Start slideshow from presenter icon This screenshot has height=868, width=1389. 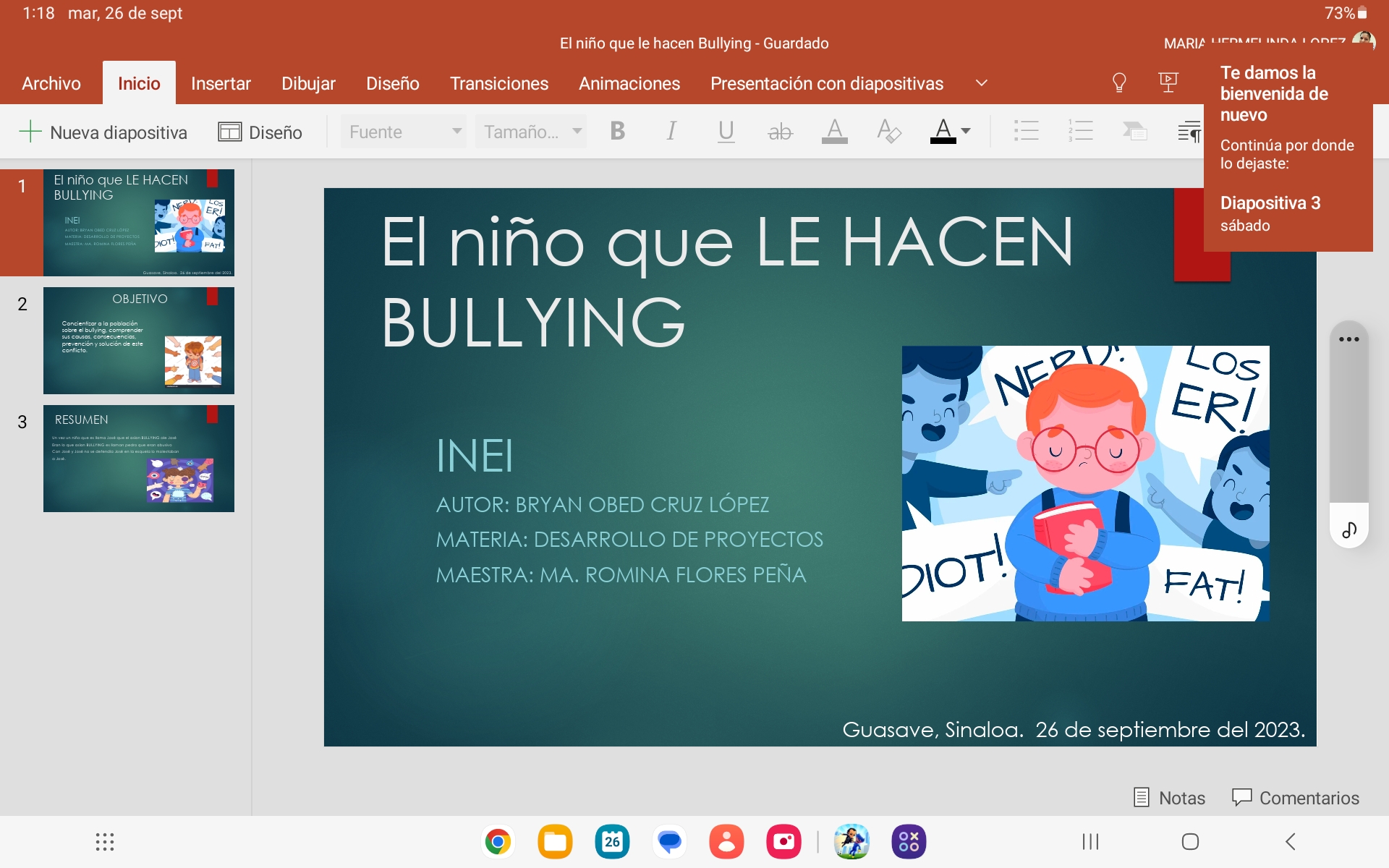1168,83
